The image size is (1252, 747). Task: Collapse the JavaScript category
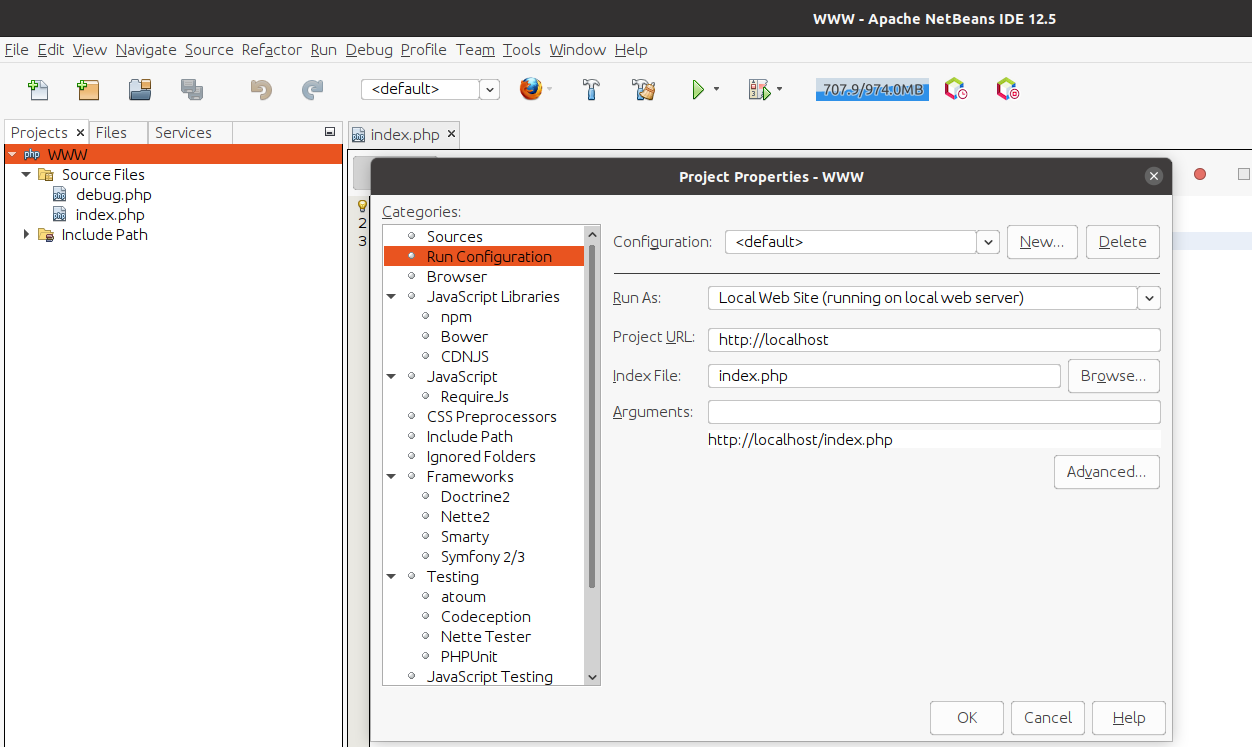[391, 377]
